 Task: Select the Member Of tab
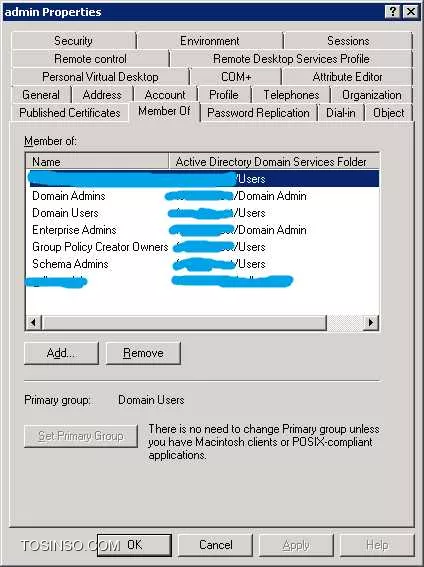click(x=164, y=111)
